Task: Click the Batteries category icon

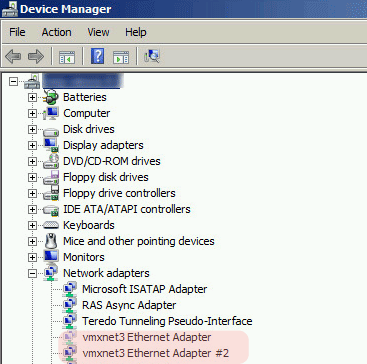Action: tap(51, 97)
